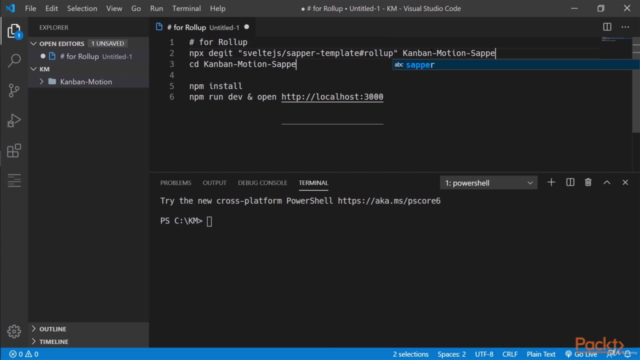
Task: Click the Go Live button in status bar
Action: (x=581, y=354)
